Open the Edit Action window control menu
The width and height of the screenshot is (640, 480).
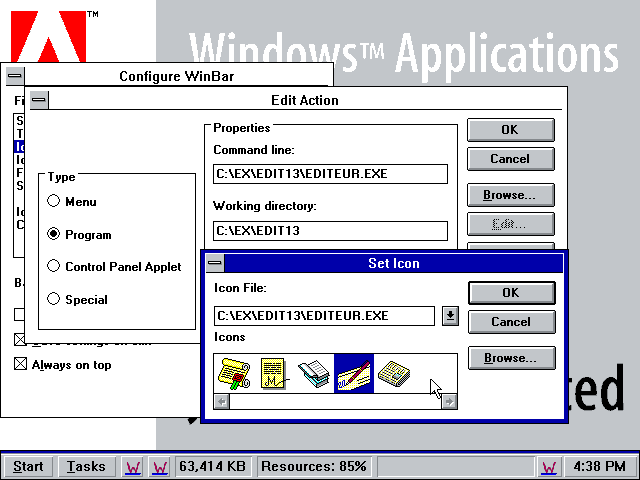[x=38, y=100]
